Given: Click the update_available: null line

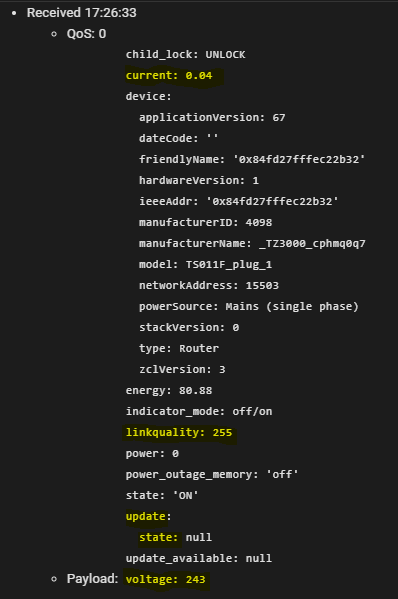Looking at the screenshot, I should (199, 559).
